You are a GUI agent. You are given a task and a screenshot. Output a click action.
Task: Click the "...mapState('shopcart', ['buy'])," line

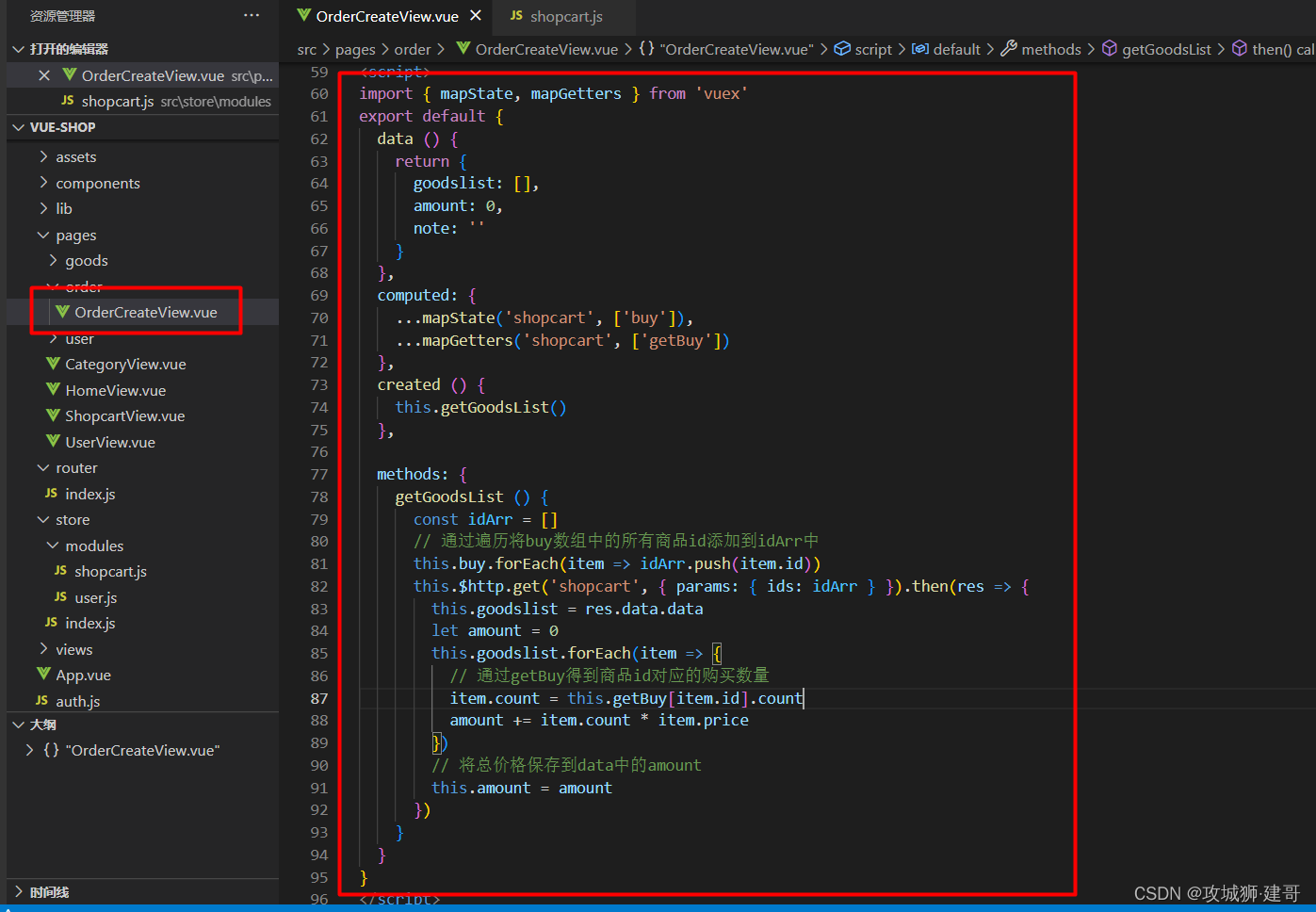544,318
